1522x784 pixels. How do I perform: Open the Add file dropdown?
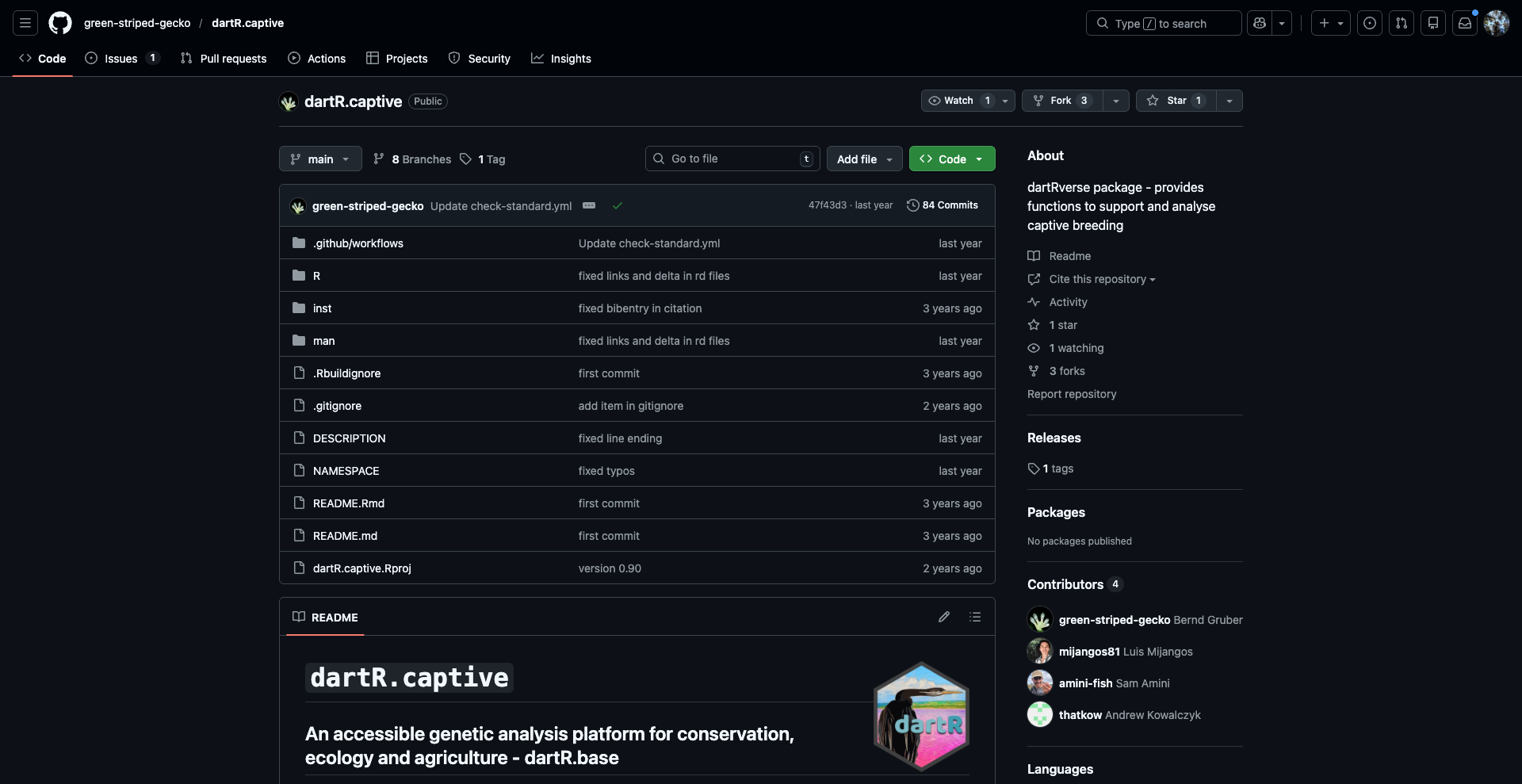coord(864,159)
